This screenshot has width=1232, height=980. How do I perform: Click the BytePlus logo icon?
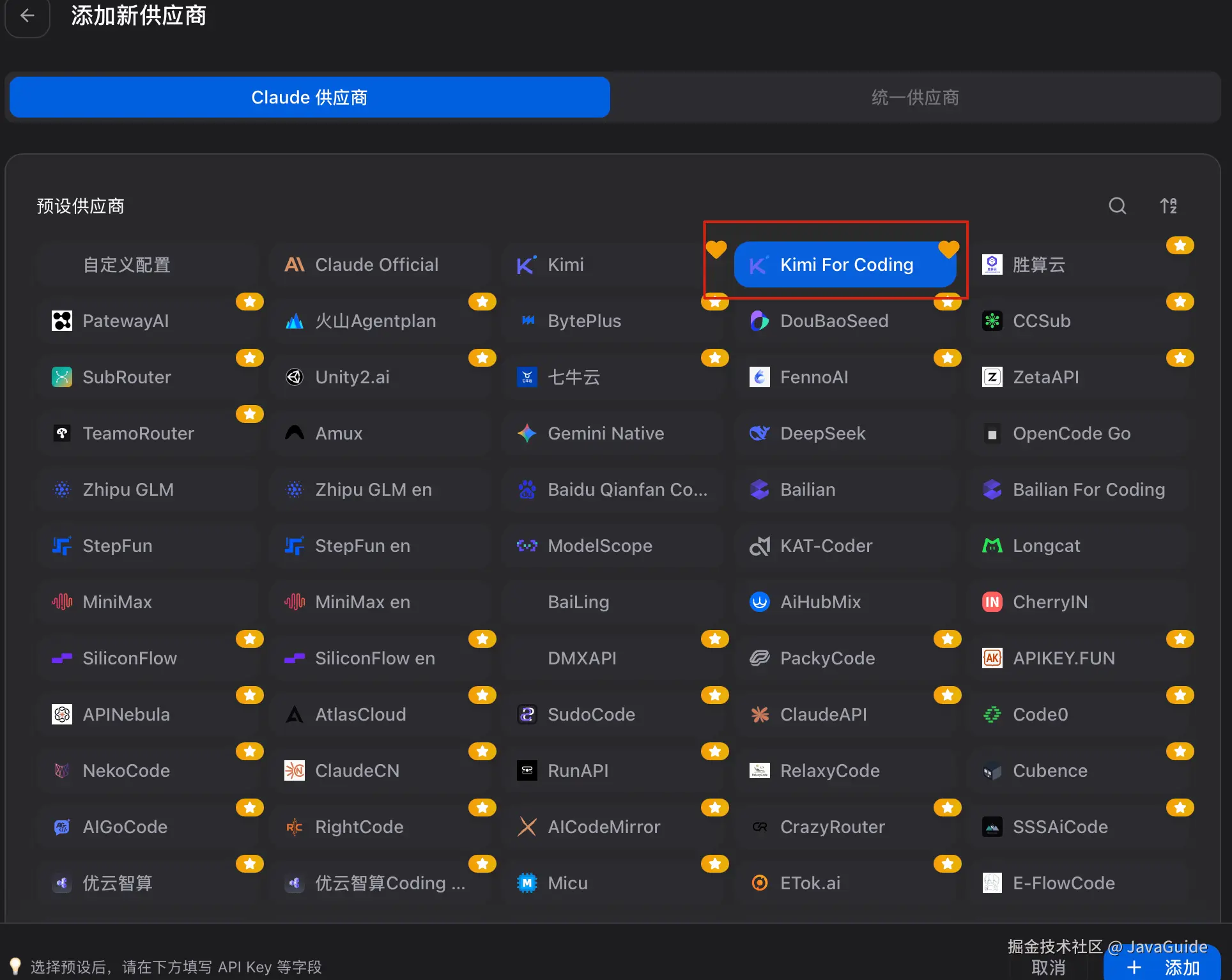(527, 321)
